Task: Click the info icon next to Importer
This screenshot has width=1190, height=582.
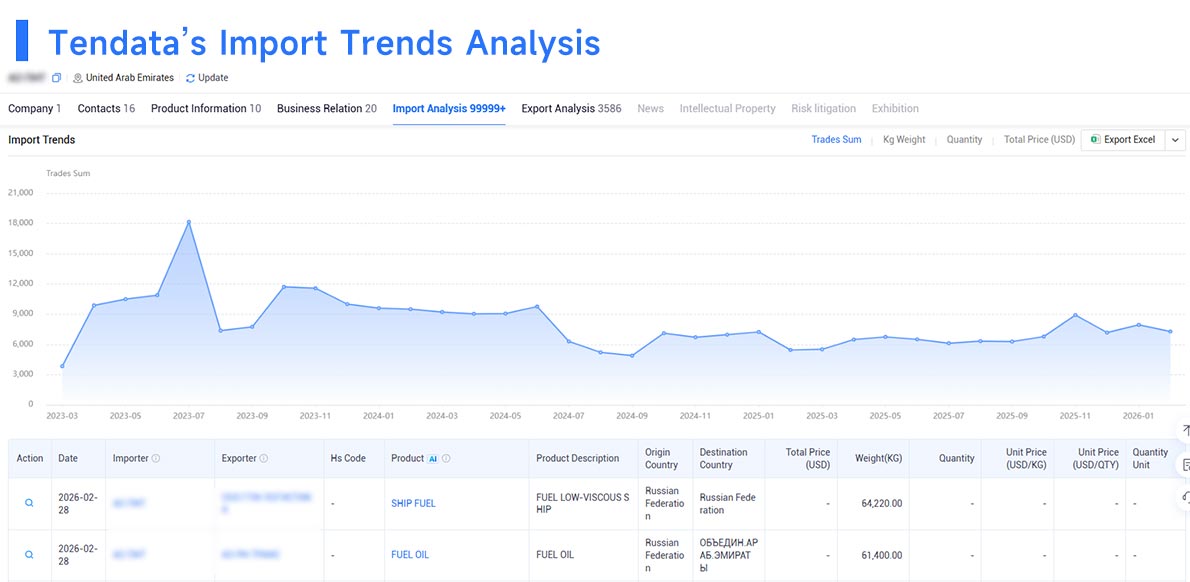Action: point(156,458)
